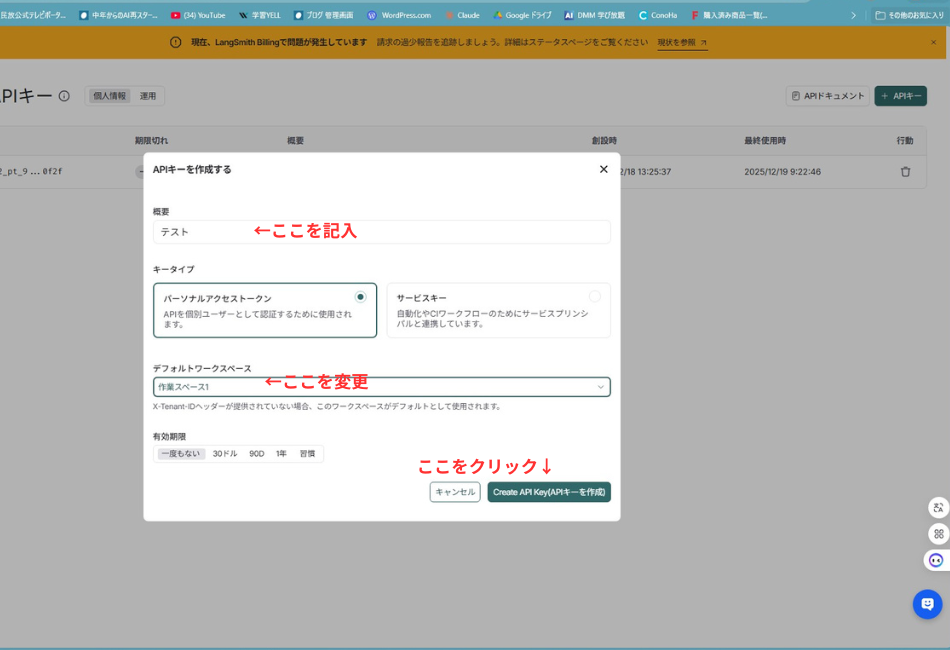Select the サービスキー radio option

tap(595, 297)
